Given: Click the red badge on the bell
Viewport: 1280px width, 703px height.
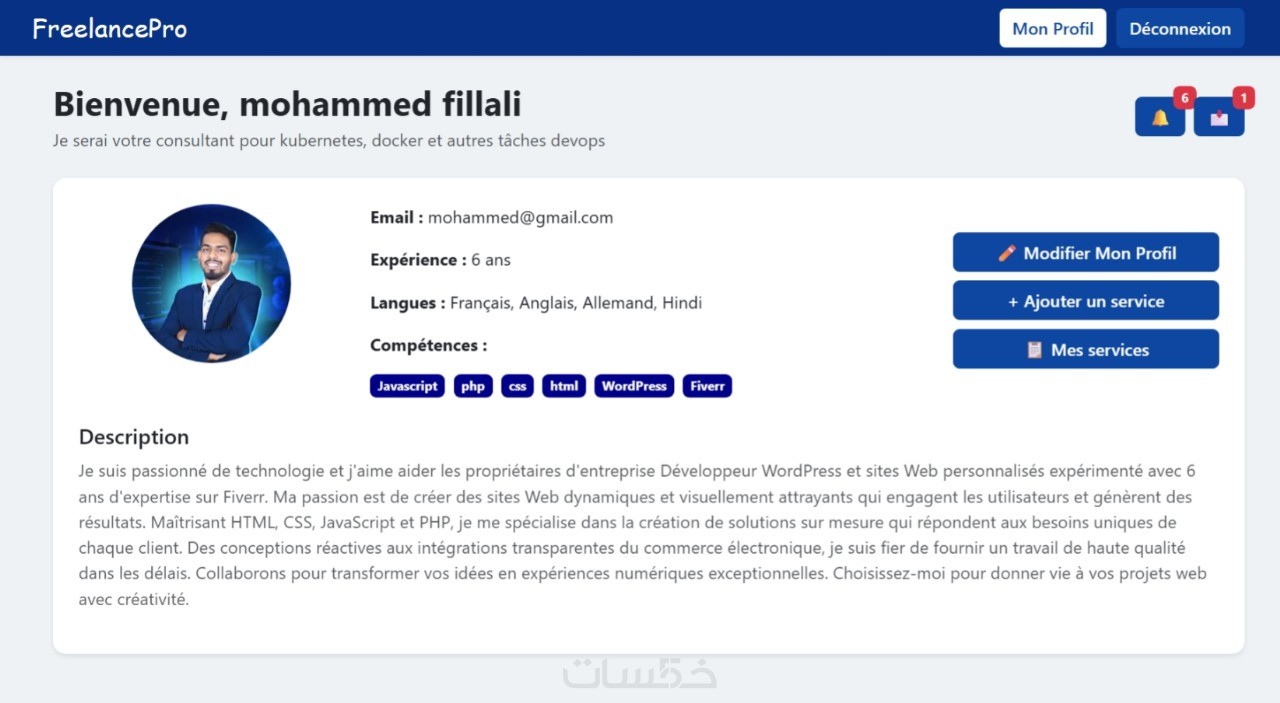Looking at the screenshot, I should coord(1184,98).
